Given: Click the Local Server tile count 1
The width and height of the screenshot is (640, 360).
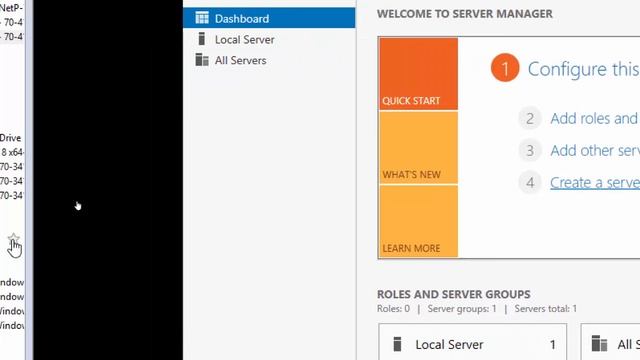Looking at the screenshot, I should coord(553,344).
